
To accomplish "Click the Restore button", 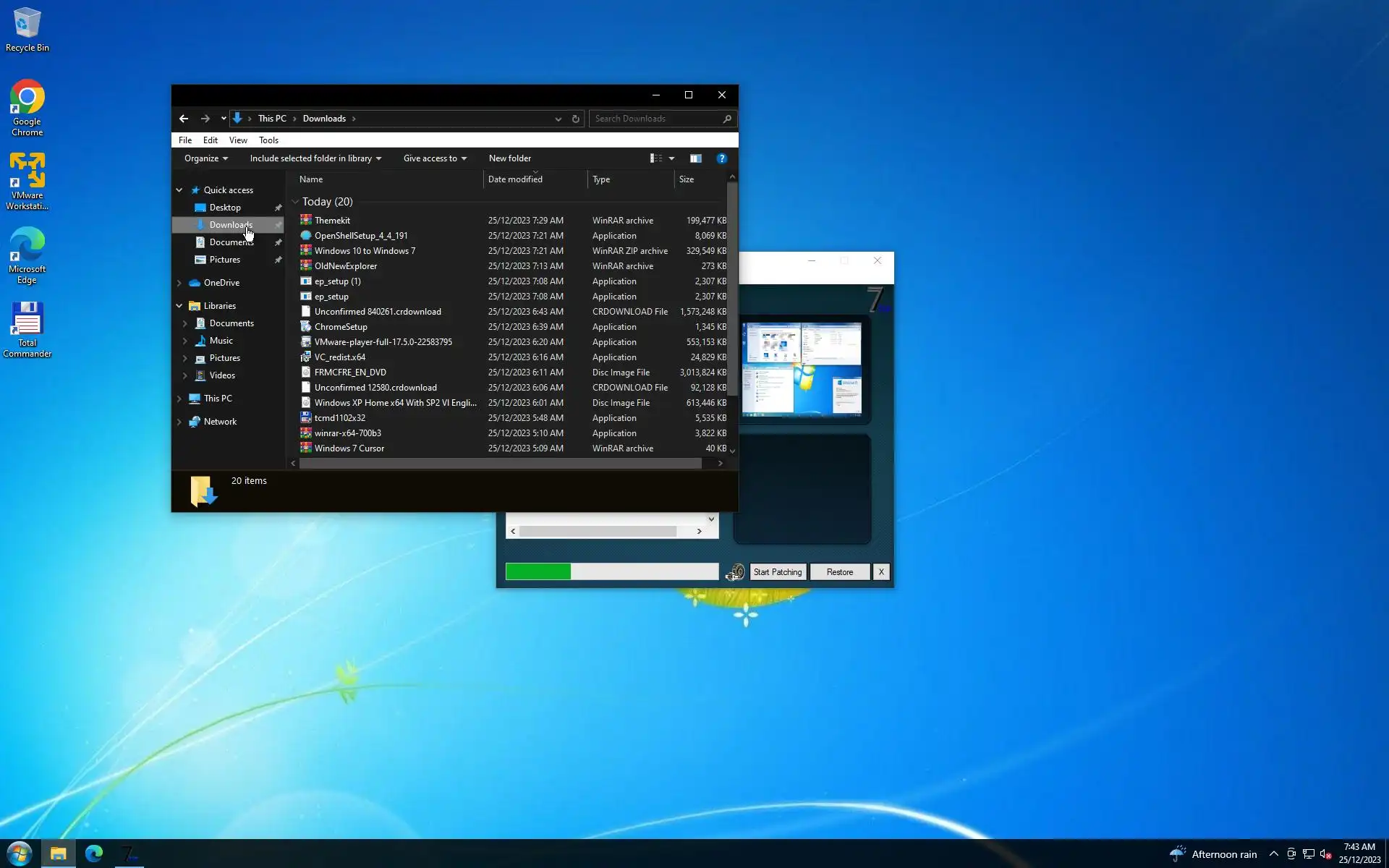I will (x=839, y=572).
